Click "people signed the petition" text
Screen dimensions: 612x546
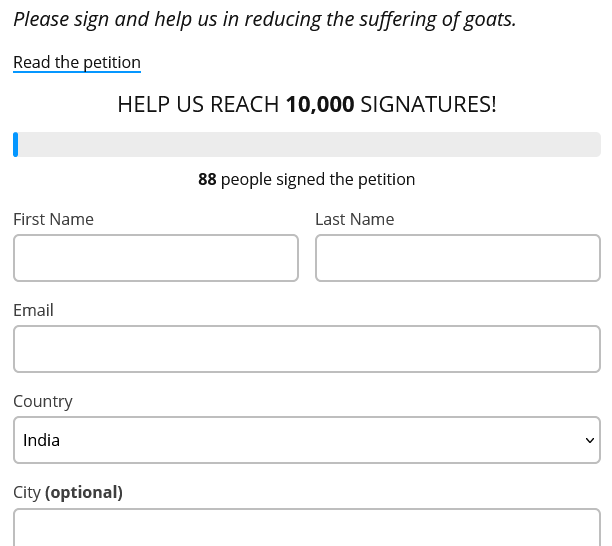(x=318, y=180)
